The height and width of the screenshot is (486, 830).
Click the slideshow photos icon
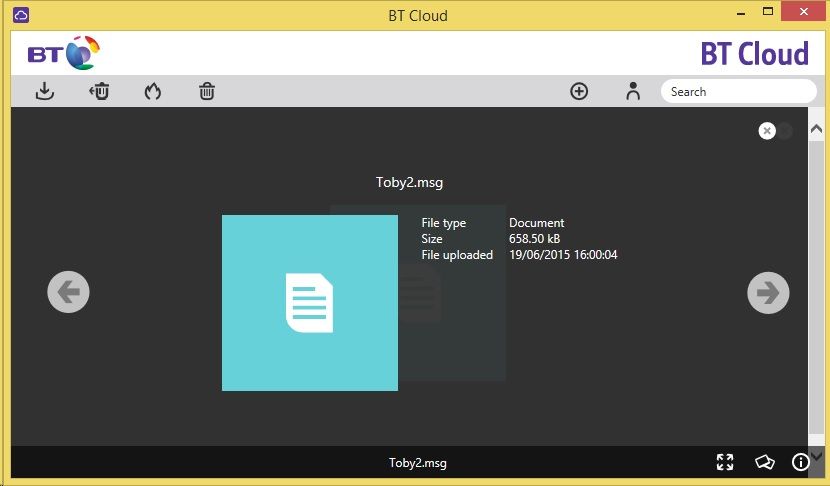764,462
